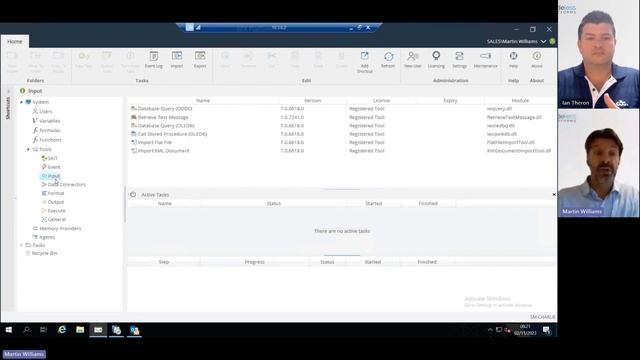Refresh the view using the Refresh icon
This screenshot has width=640, height=360.
click(388, 60)
